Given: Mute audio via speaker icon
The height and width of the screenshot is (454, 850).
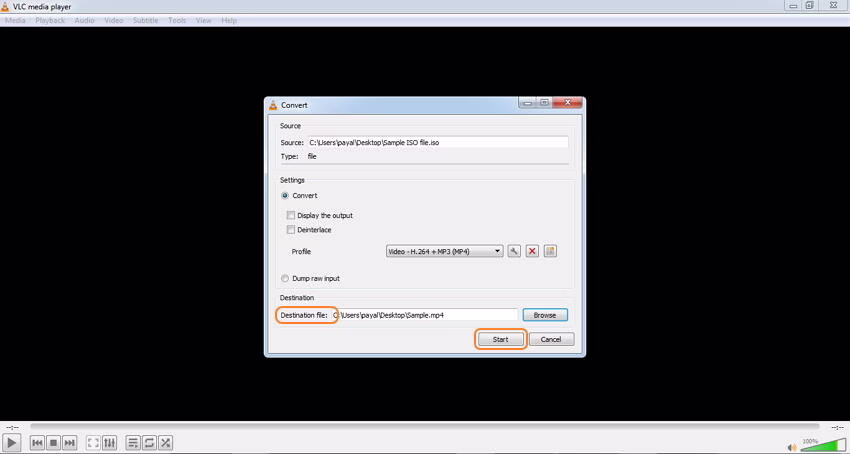Looking at the screenshot, I should [792, 447].
